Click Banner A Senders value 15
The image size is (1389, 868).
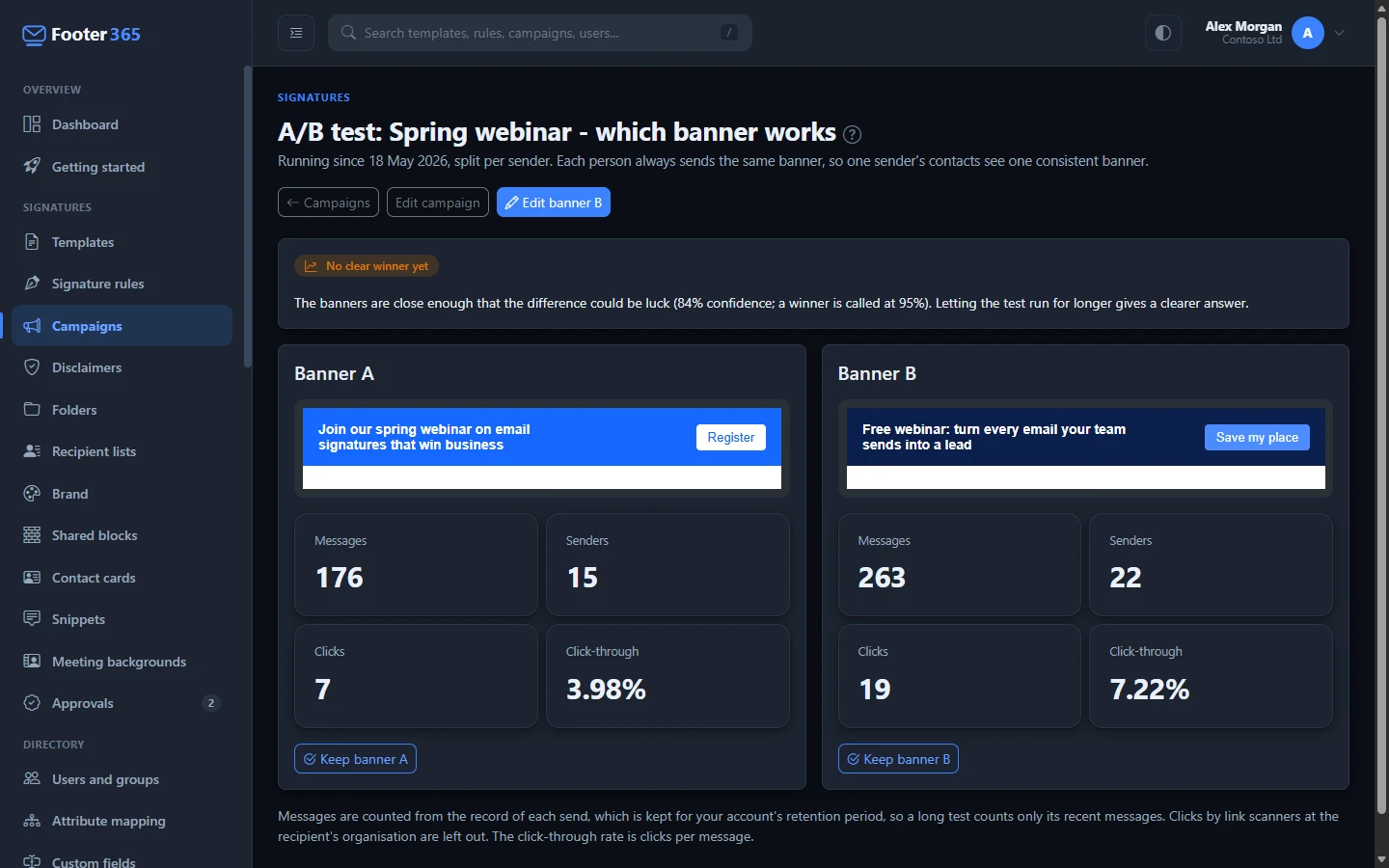(583, 578)
